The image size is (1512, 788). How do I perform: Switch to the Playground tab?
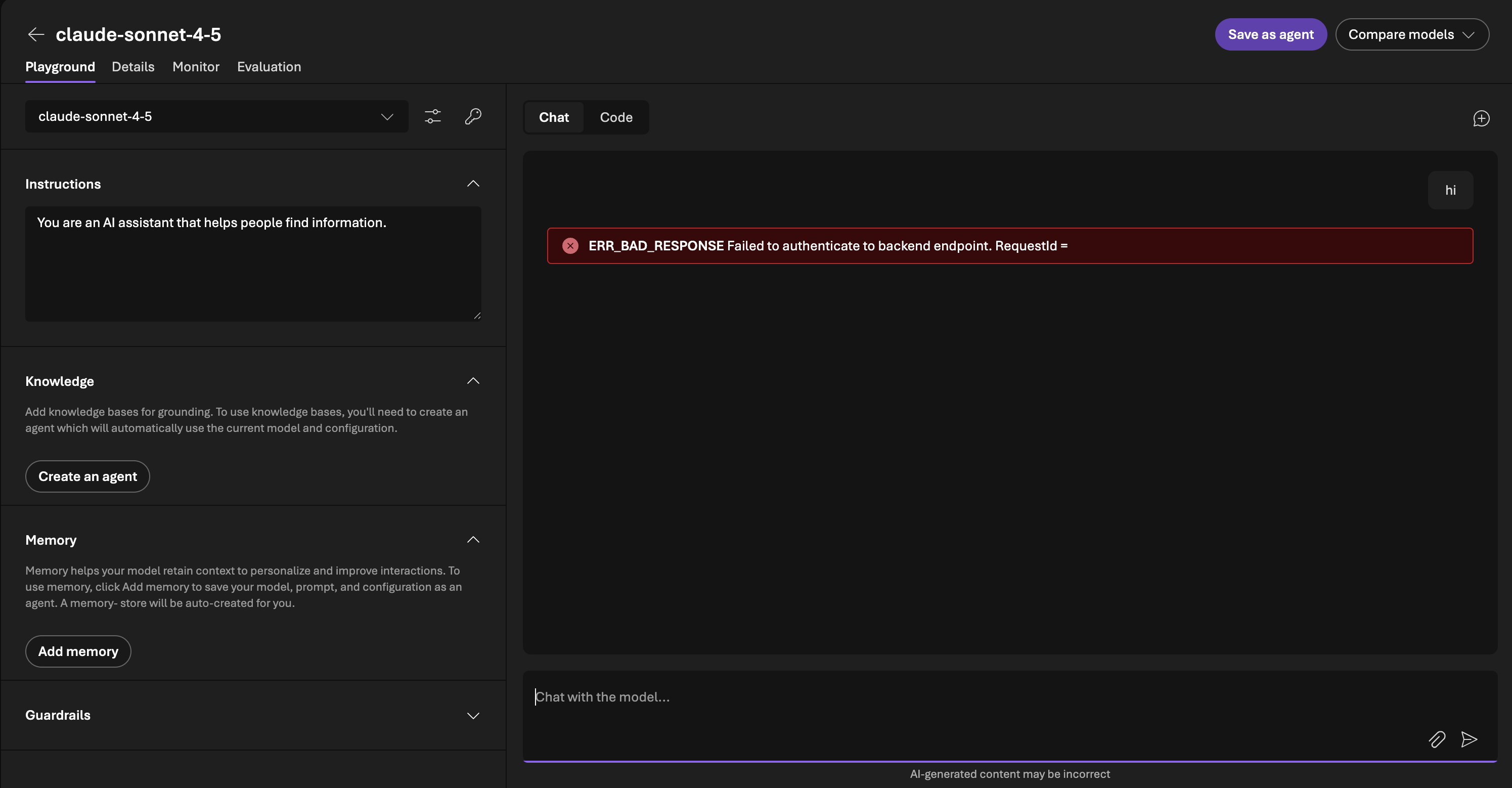[60, 67]
